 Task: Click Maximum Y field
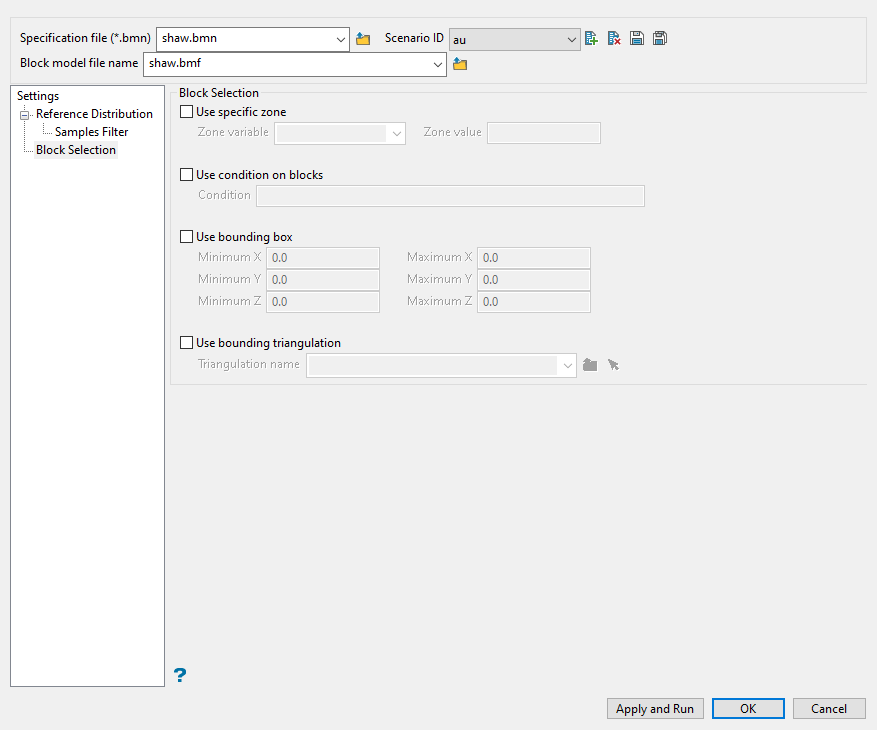[534, 280]
